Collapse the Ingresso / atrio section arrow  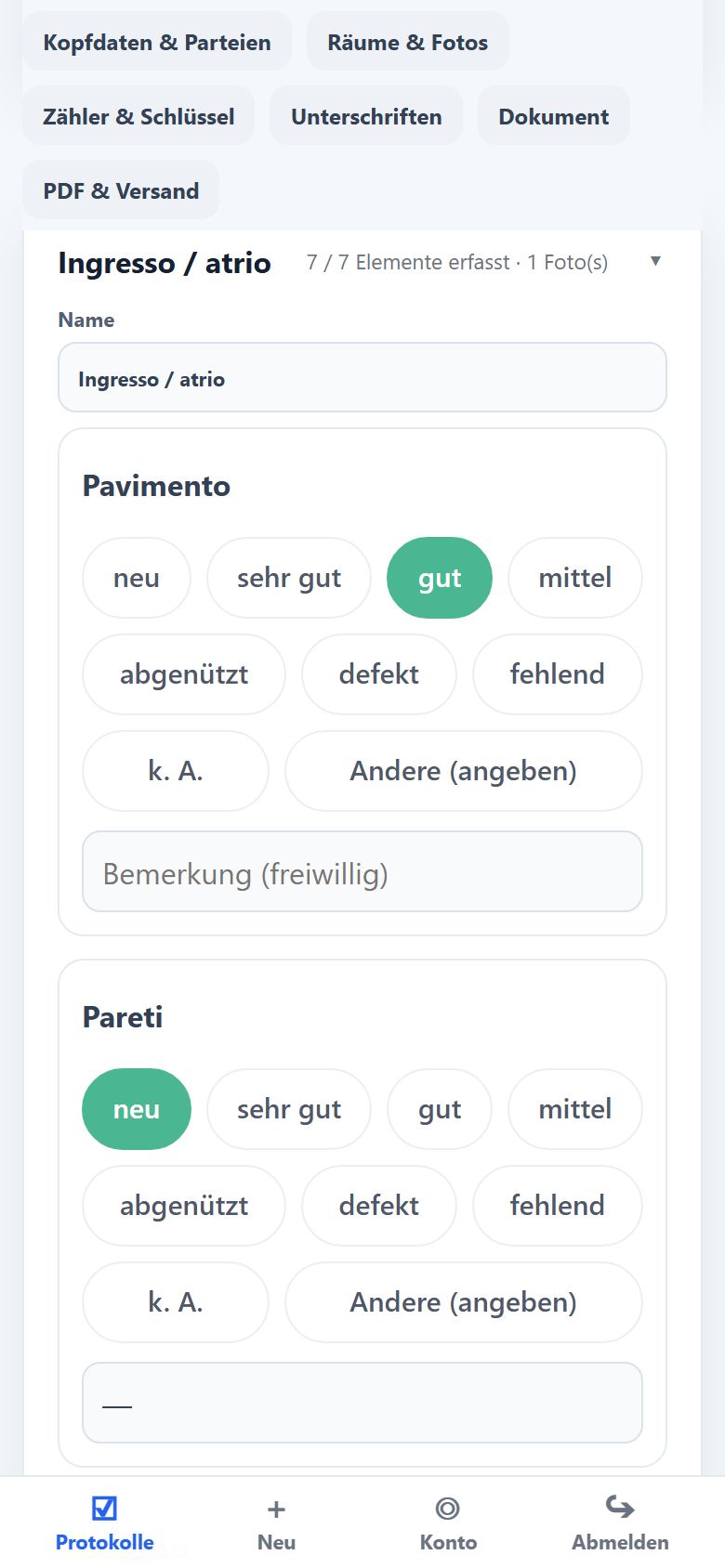655,261
